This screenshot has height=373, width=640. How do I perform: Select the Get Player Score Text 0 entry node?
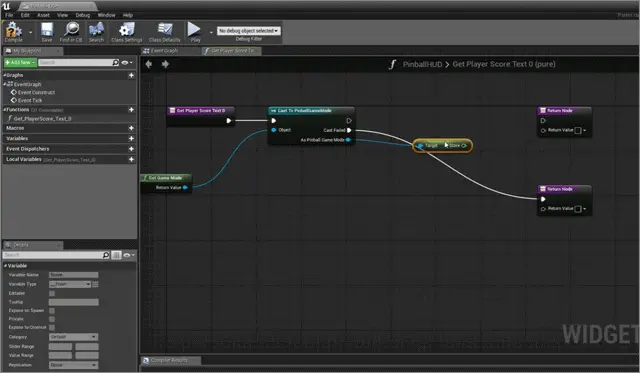(201, 111)
